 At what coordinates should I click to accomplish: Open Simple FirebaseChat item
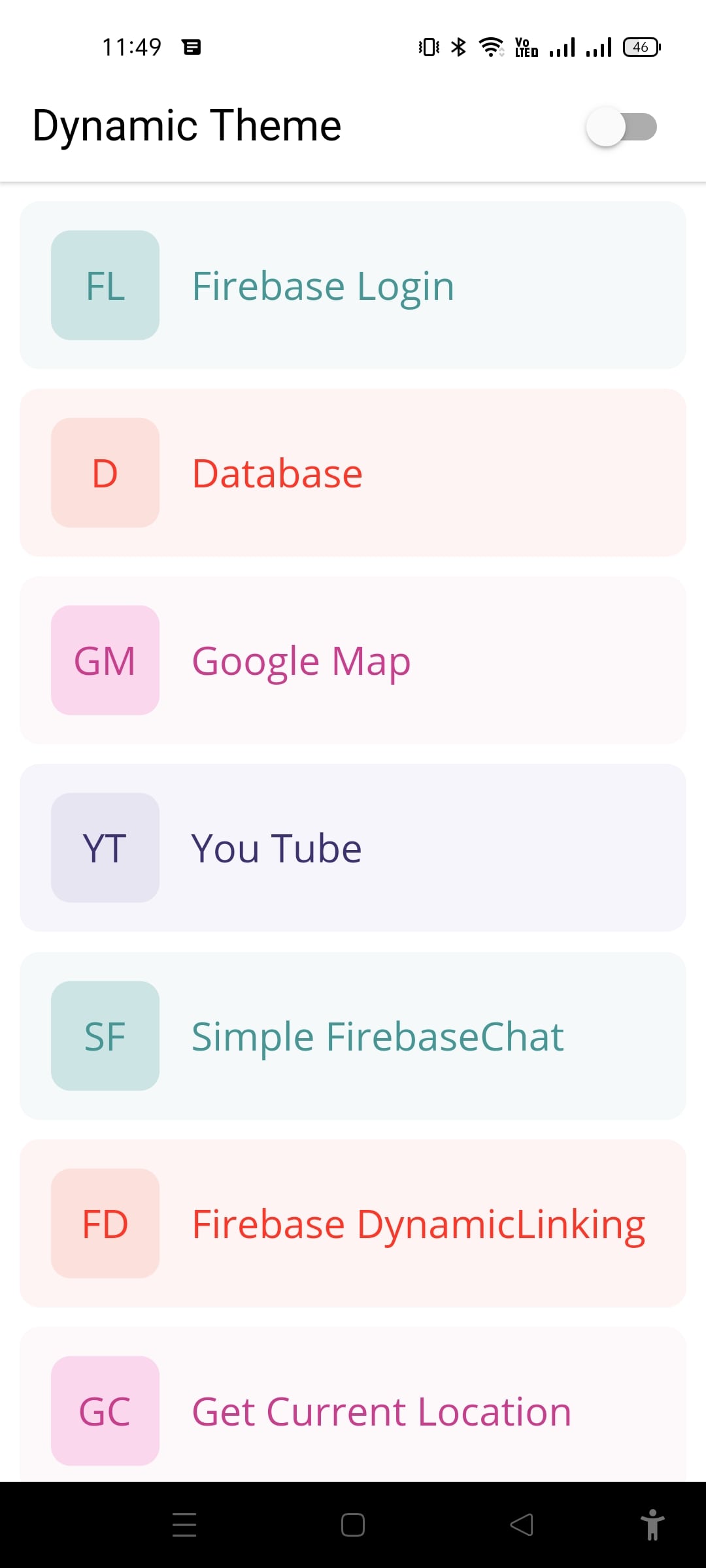(377, 1037)
